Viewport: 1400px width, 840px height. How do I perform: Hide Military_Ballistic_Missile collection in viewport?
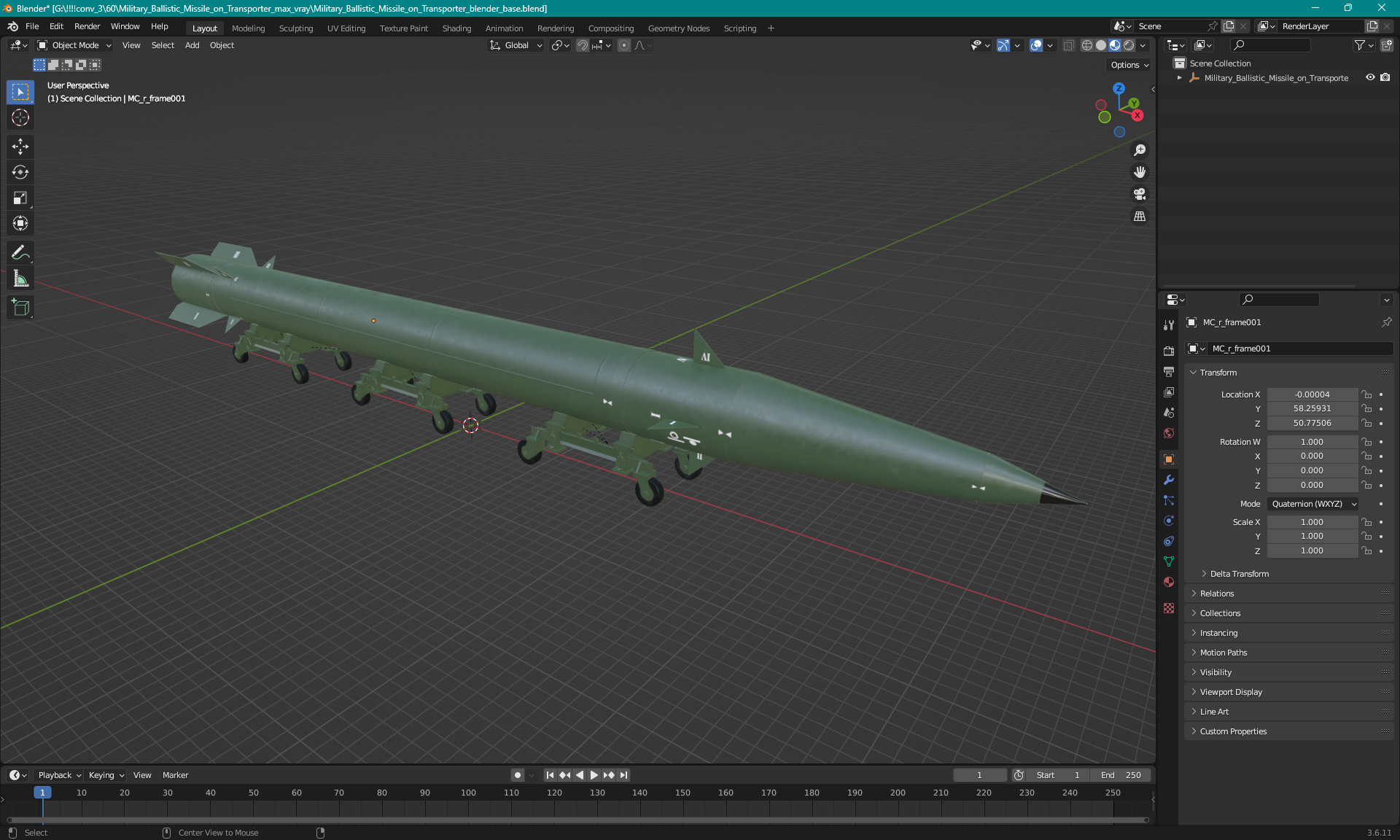point(1370,77)
